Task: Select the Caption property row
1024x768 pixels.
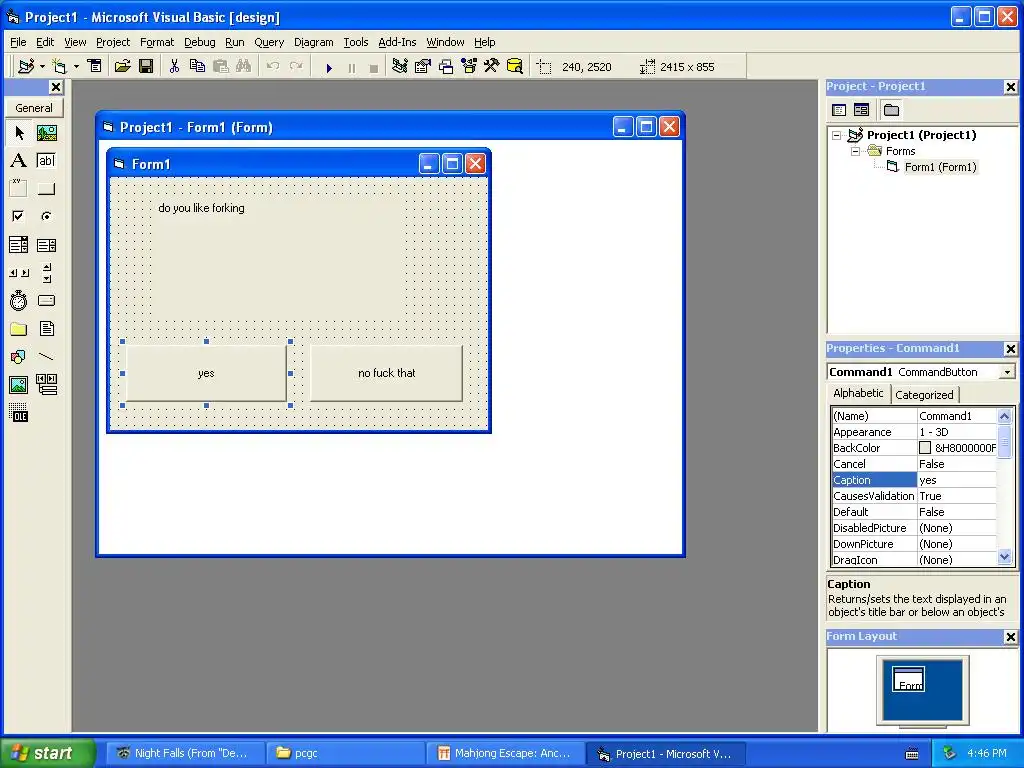Action: click(x=914, y=480)
